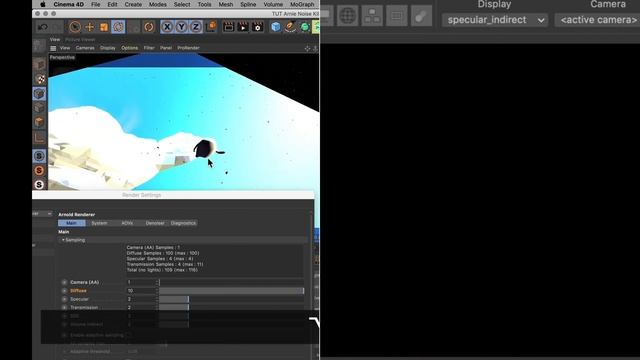Screen dimensions: 640x360
Task: Click the recent tools reset PSR icon
Action: pyautogui.click(x=149, y=27)
